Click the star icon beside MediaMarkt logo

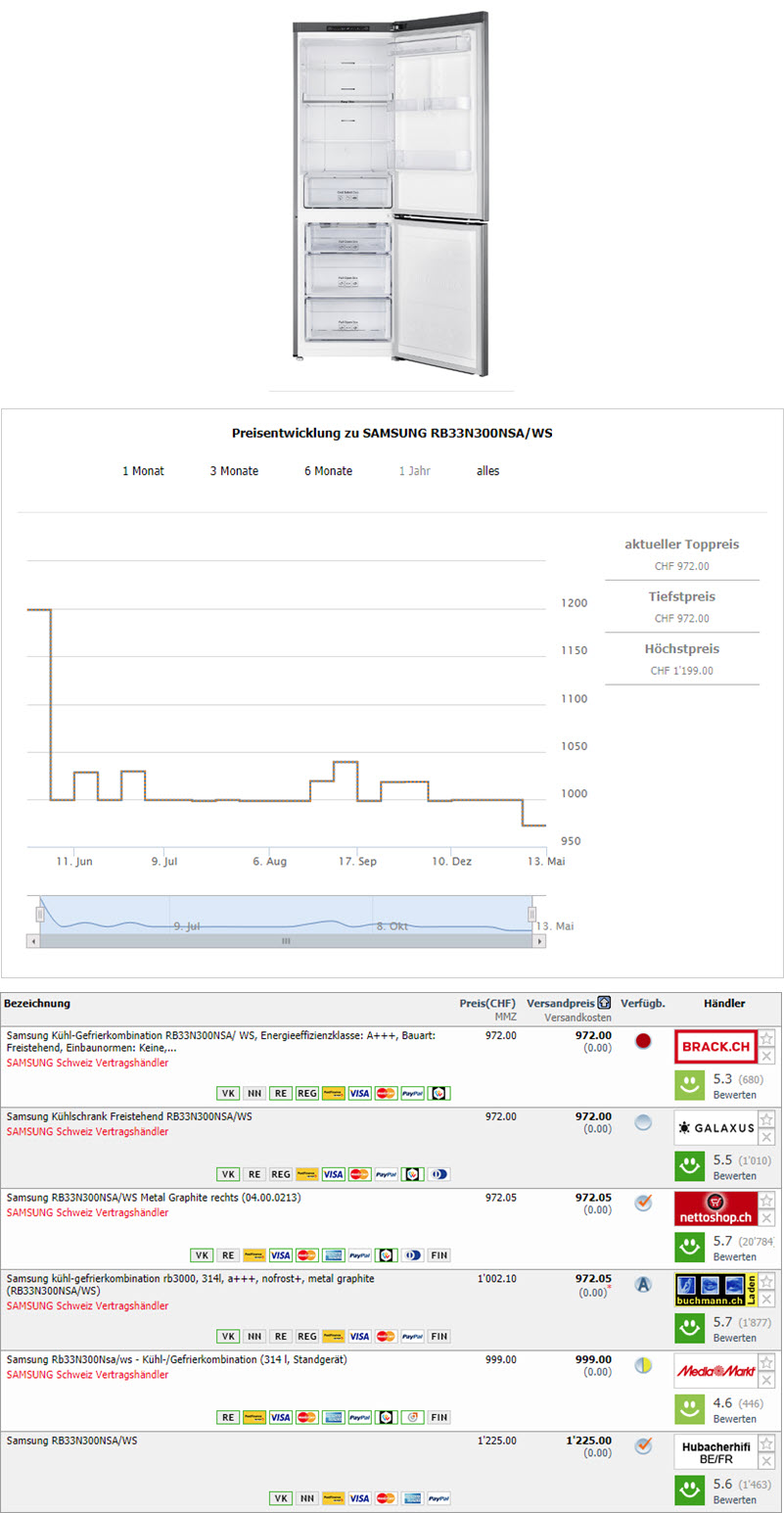tap(767, 1363)
